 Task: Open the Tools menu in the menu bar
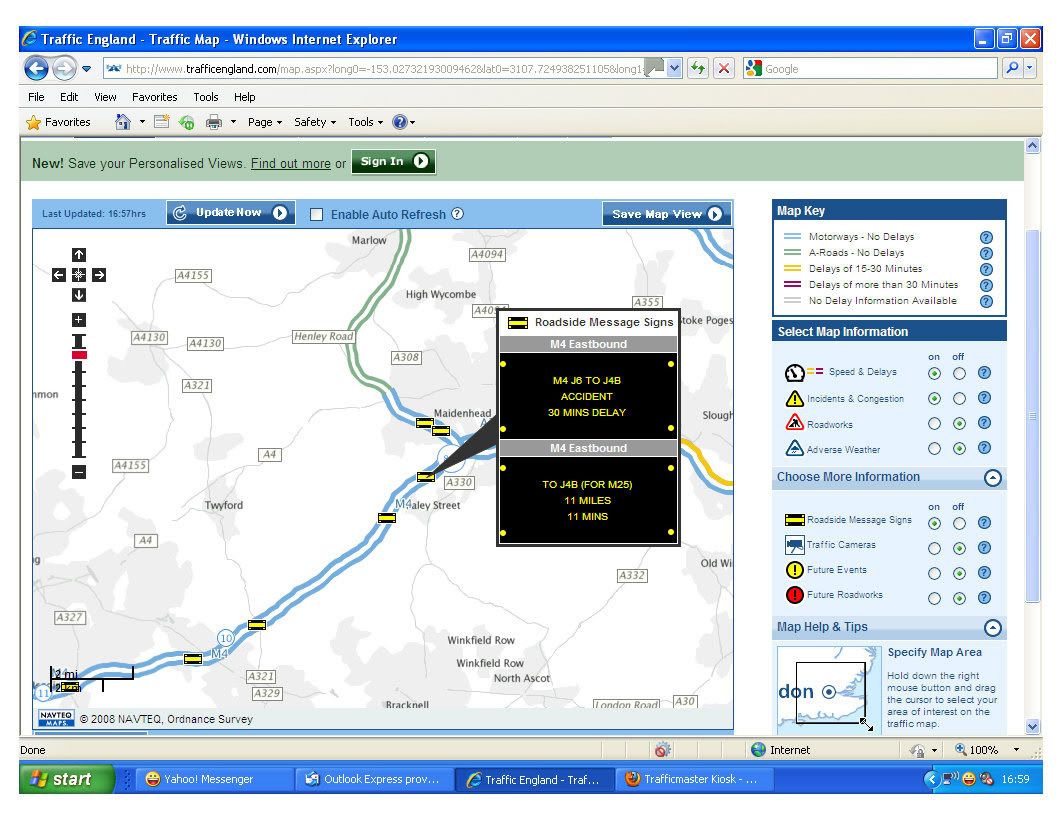(x=205, y=97)
